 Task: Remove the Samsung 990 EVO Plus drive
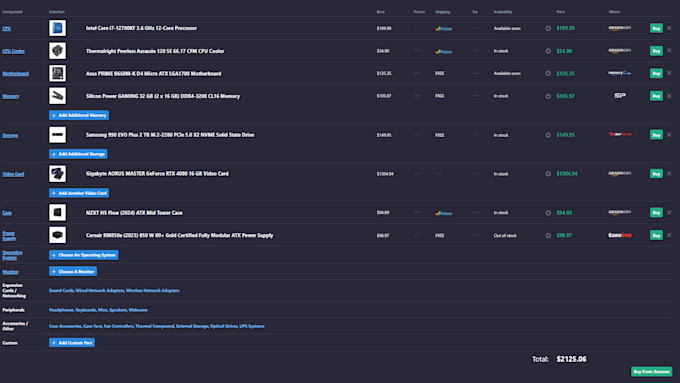point(669,135)
